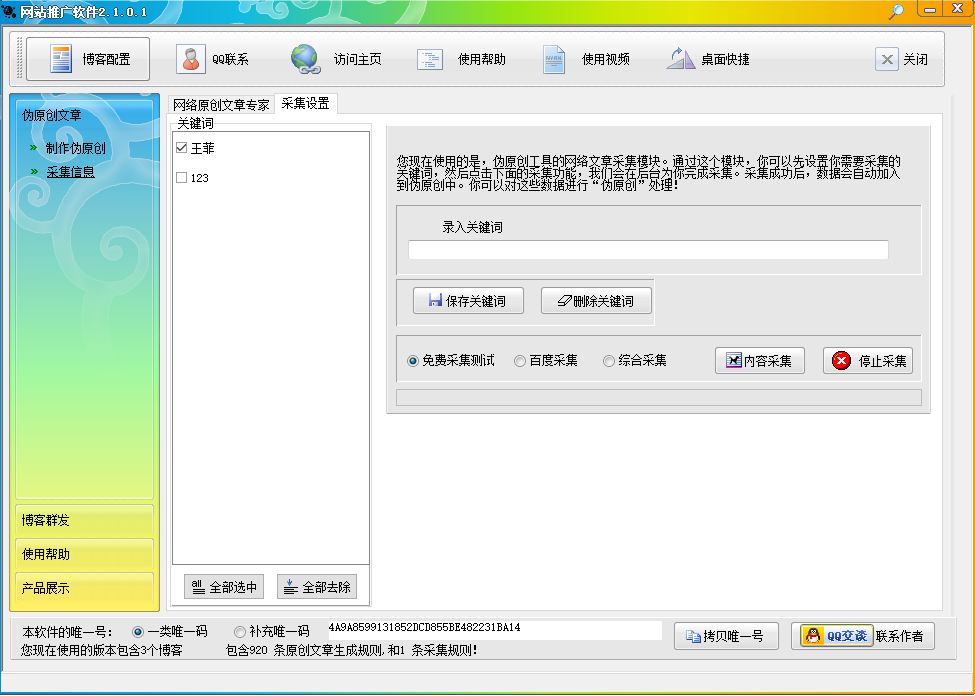Image resolution: width=975 pixels, height=696 pixels.
Task: Check the 123 keyword checkbox
Action: pyautogui.click(x=182, y=178)
